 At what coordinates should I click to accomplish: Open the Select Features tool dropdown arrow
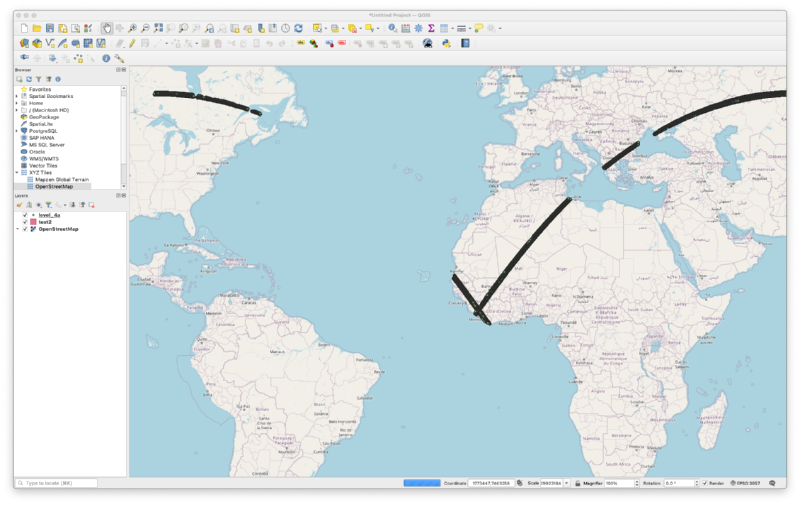326,29
